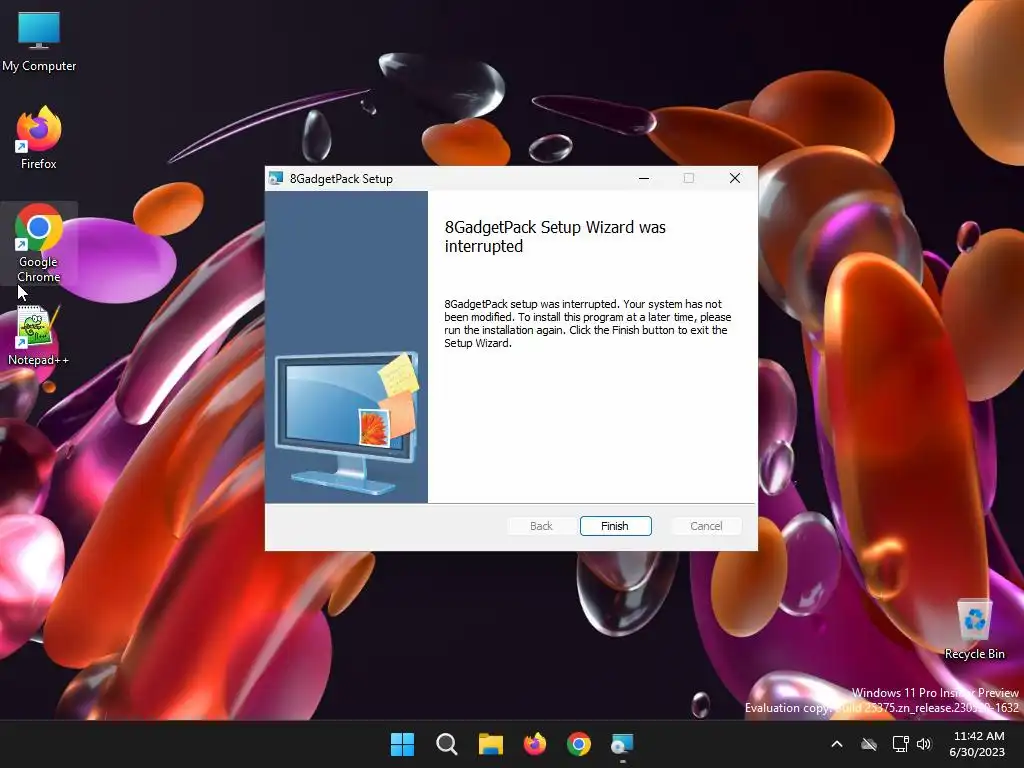Click the '8GadgetPack Setup' title bar text

(341, 179)
